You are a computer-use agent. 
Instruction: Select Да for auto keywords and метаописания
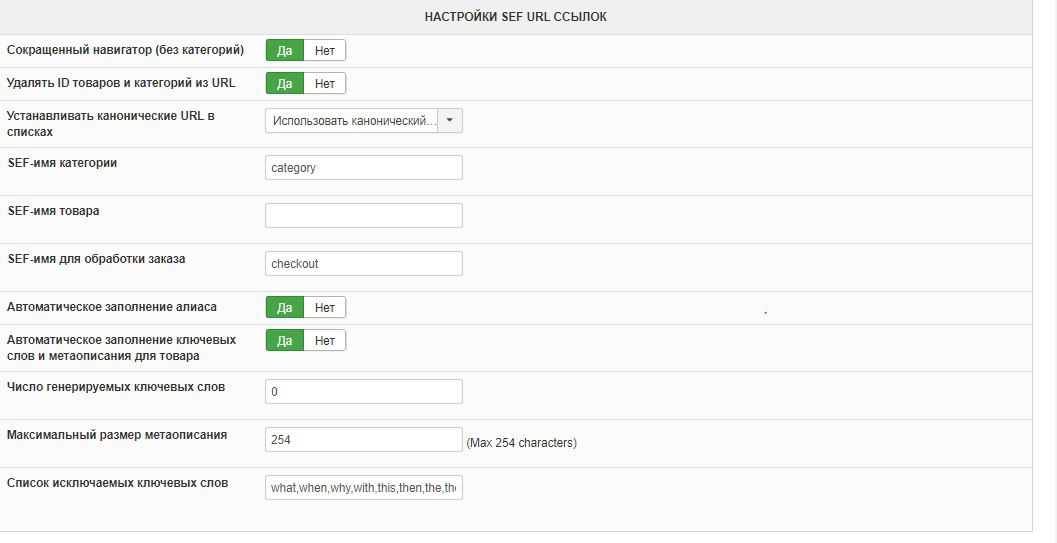[x=284, y=340]
